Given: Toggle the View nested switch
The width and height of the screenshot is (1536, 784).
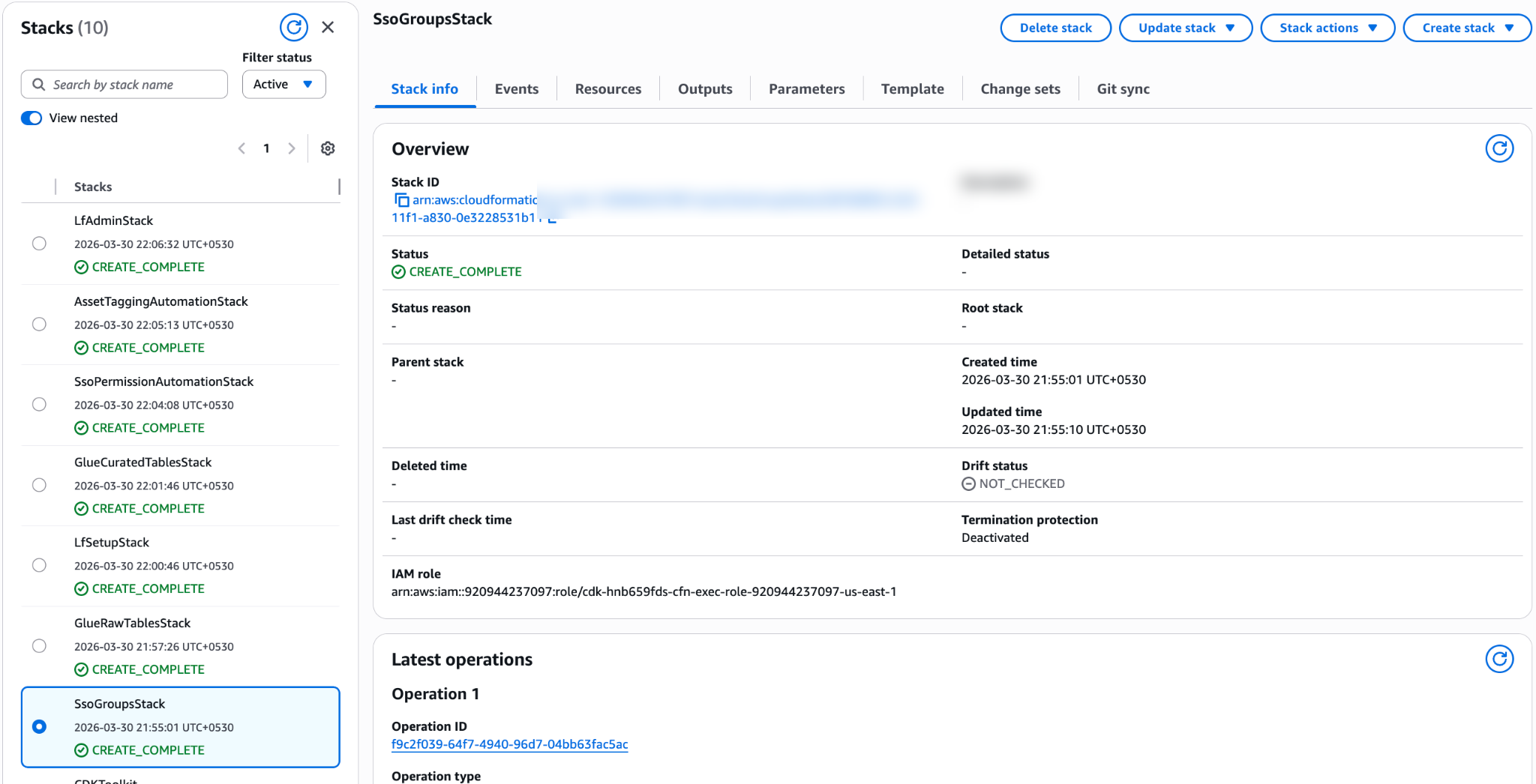Looking at the screenshot, I should (x=31, y=118).
